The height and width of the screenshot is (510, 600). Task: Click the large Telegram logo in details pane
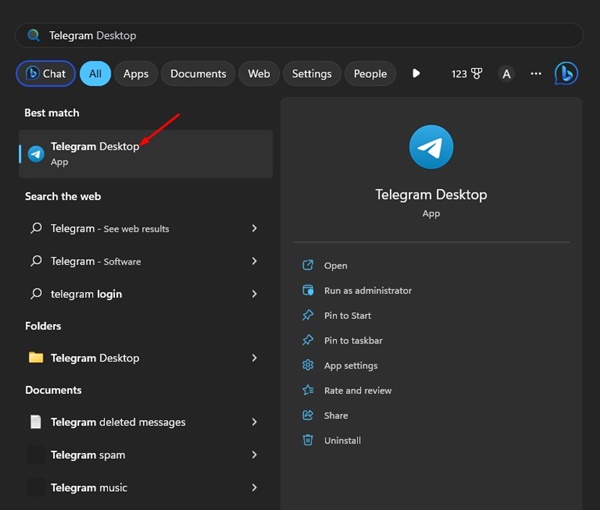[431, 147]
